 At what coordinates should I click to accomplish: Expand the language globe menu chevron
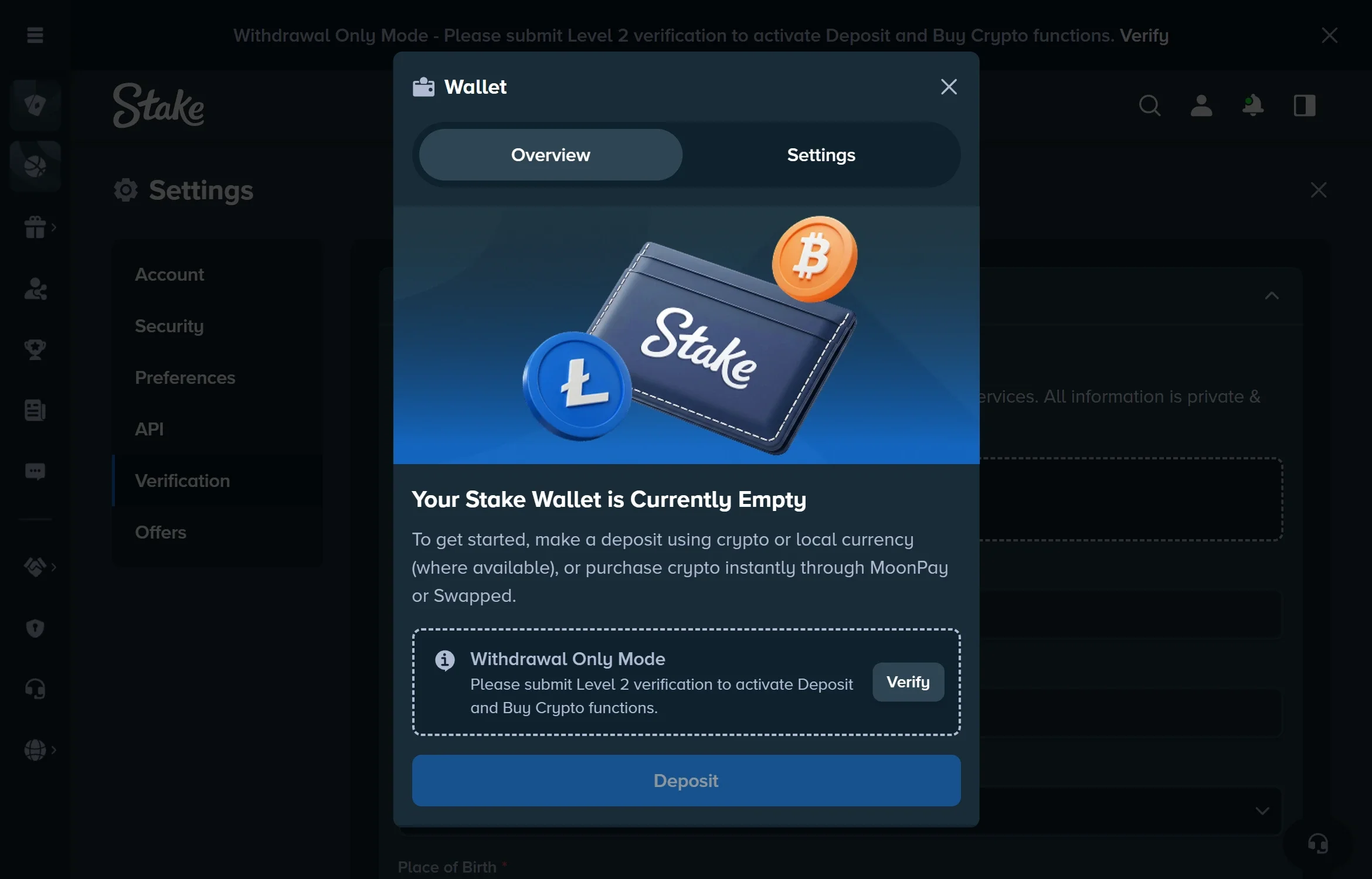coord(53,749)
